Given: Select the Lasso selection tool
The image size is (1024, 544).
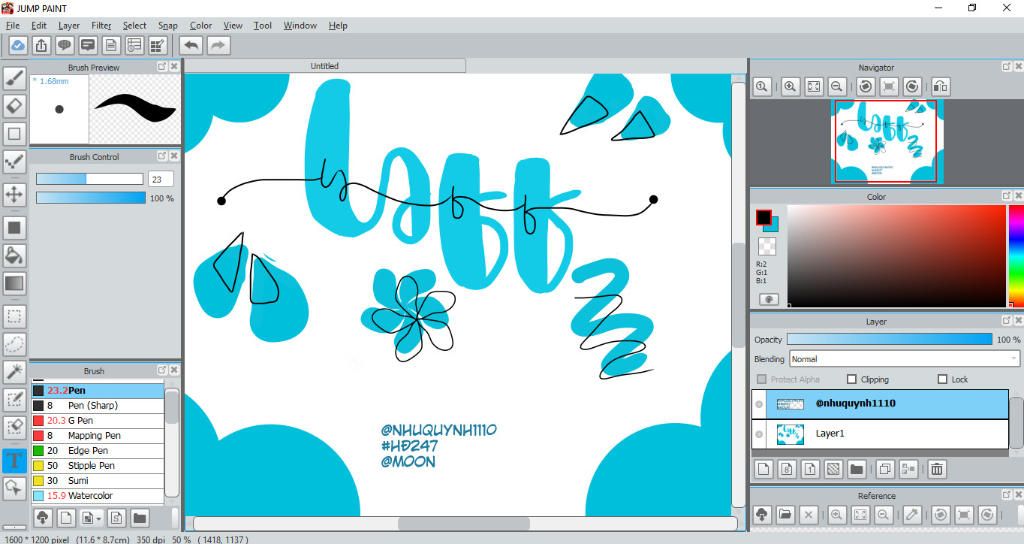Looking at the screenshot, I should click(x=14, y=344).
